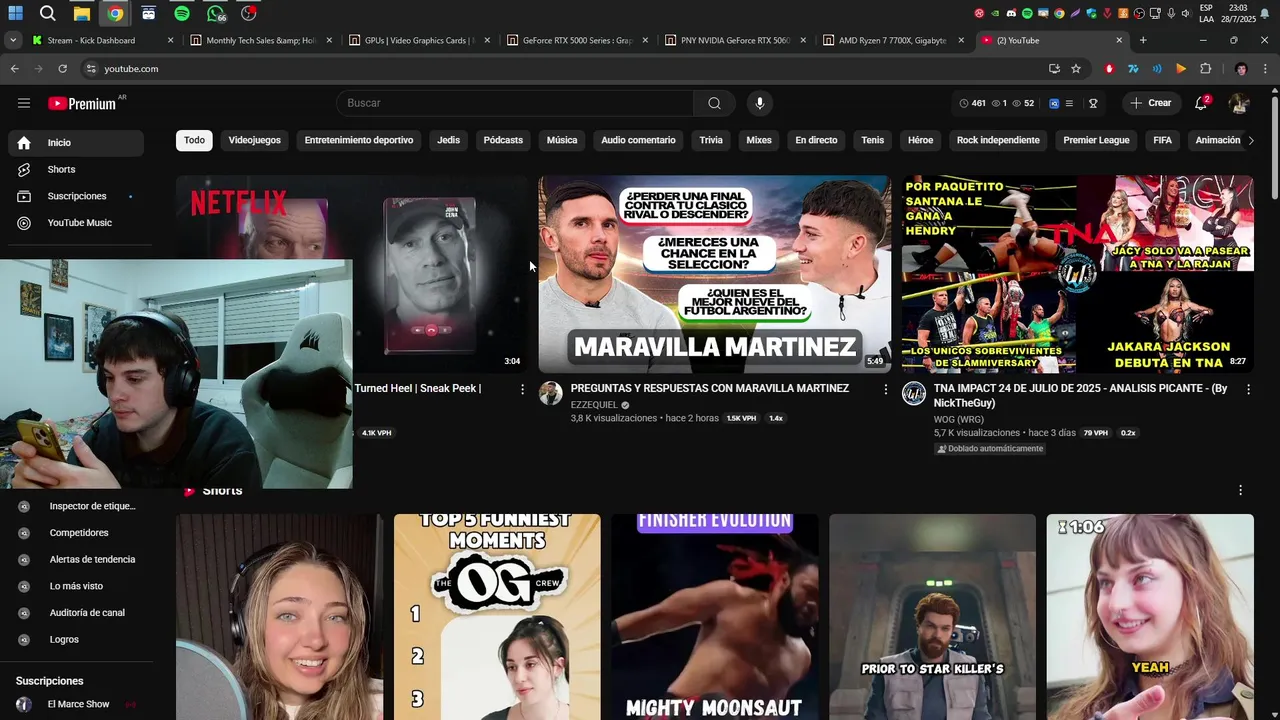Open the YouTube account avatar menu

[1239, 103]
